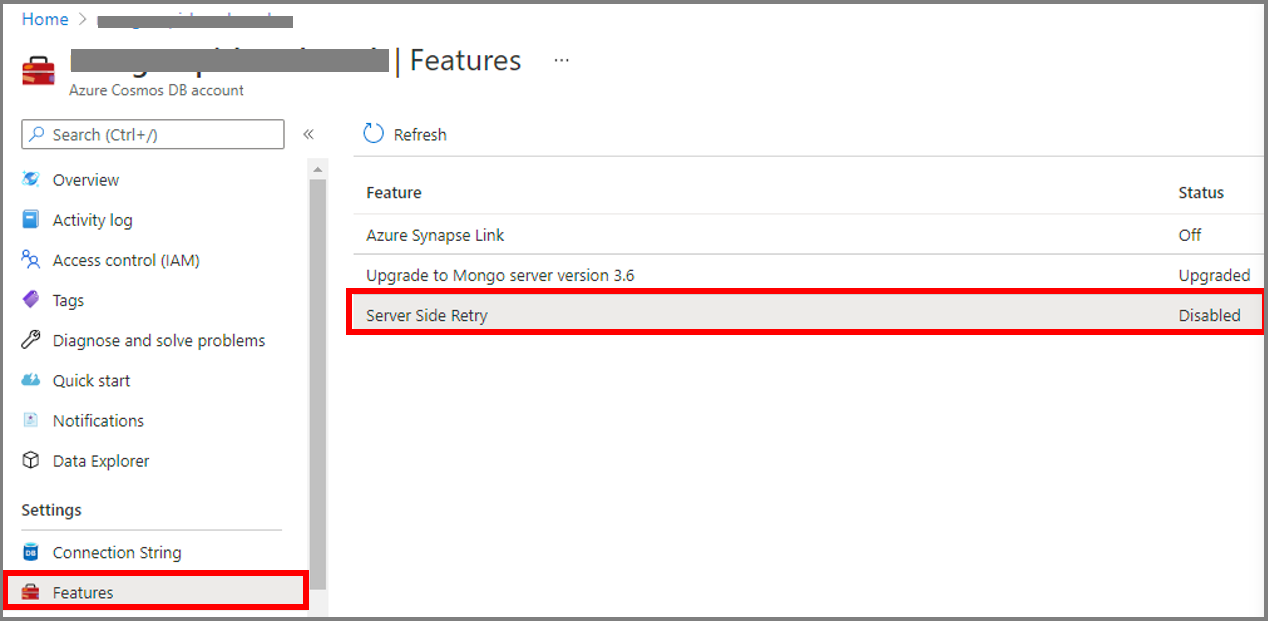Open the ellipsis more options menu
Screen dimensions: 1268x621
click(x=562, y=61)
